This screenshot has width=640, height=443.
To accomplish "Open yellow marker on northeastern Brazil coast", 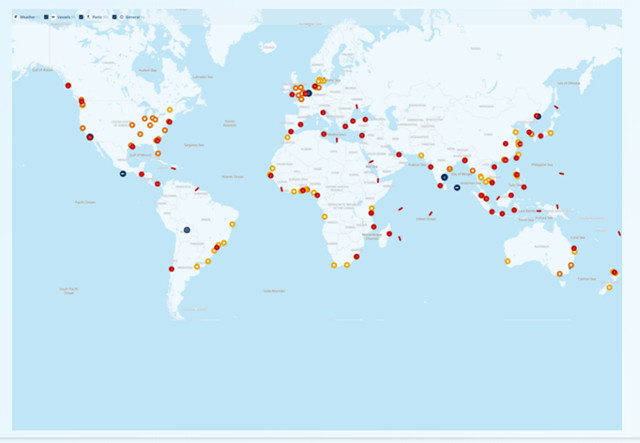I will tap(233, 224).
